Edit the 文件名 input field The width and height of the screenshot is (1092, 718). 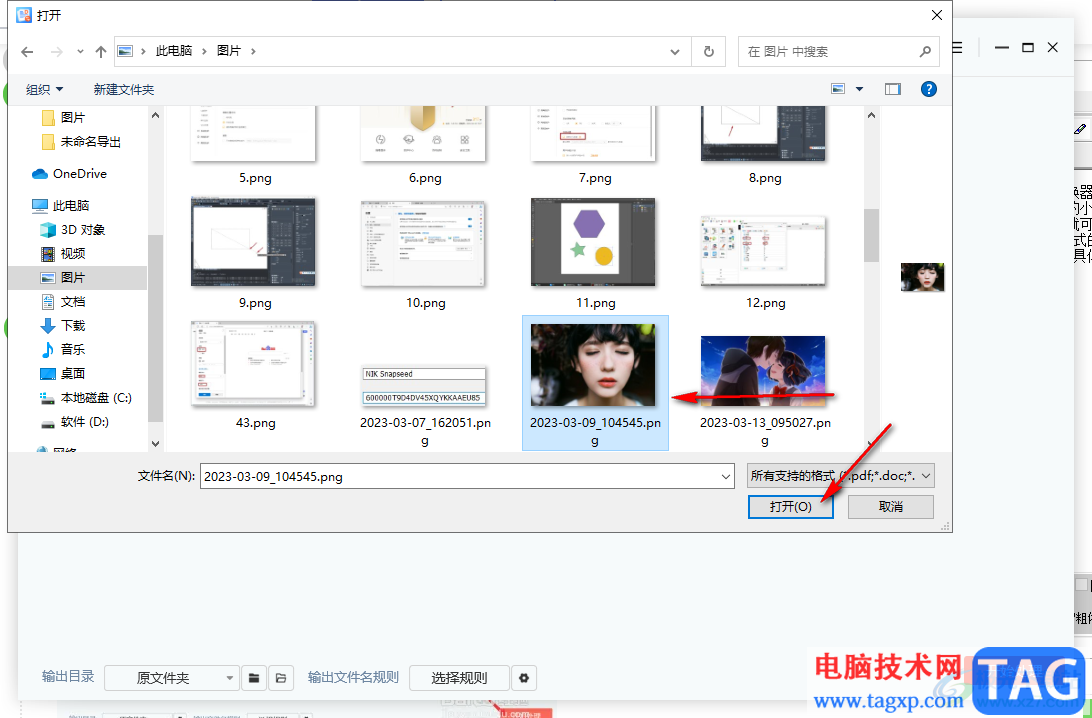coord(458,476)
